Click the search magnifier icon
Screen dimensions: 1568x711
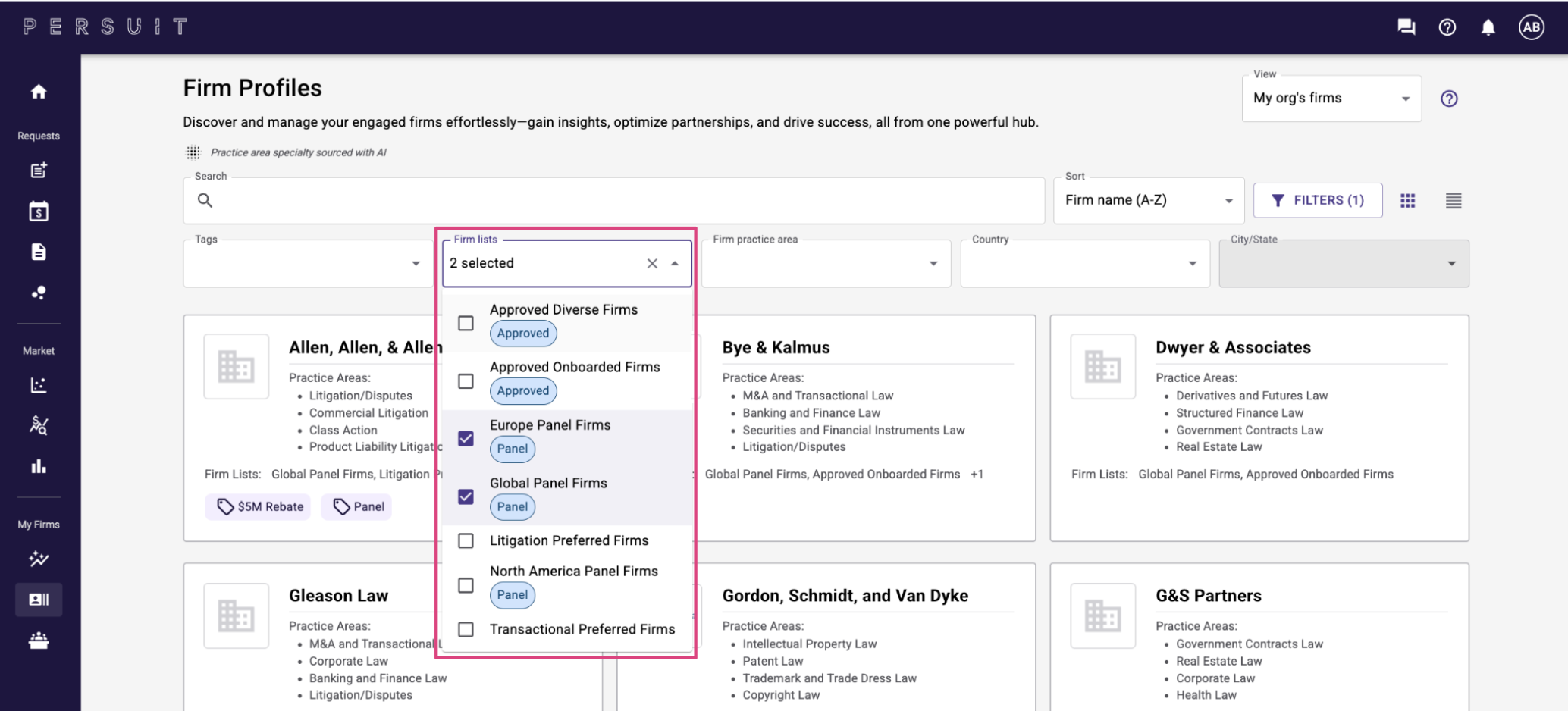coord(205,200)
